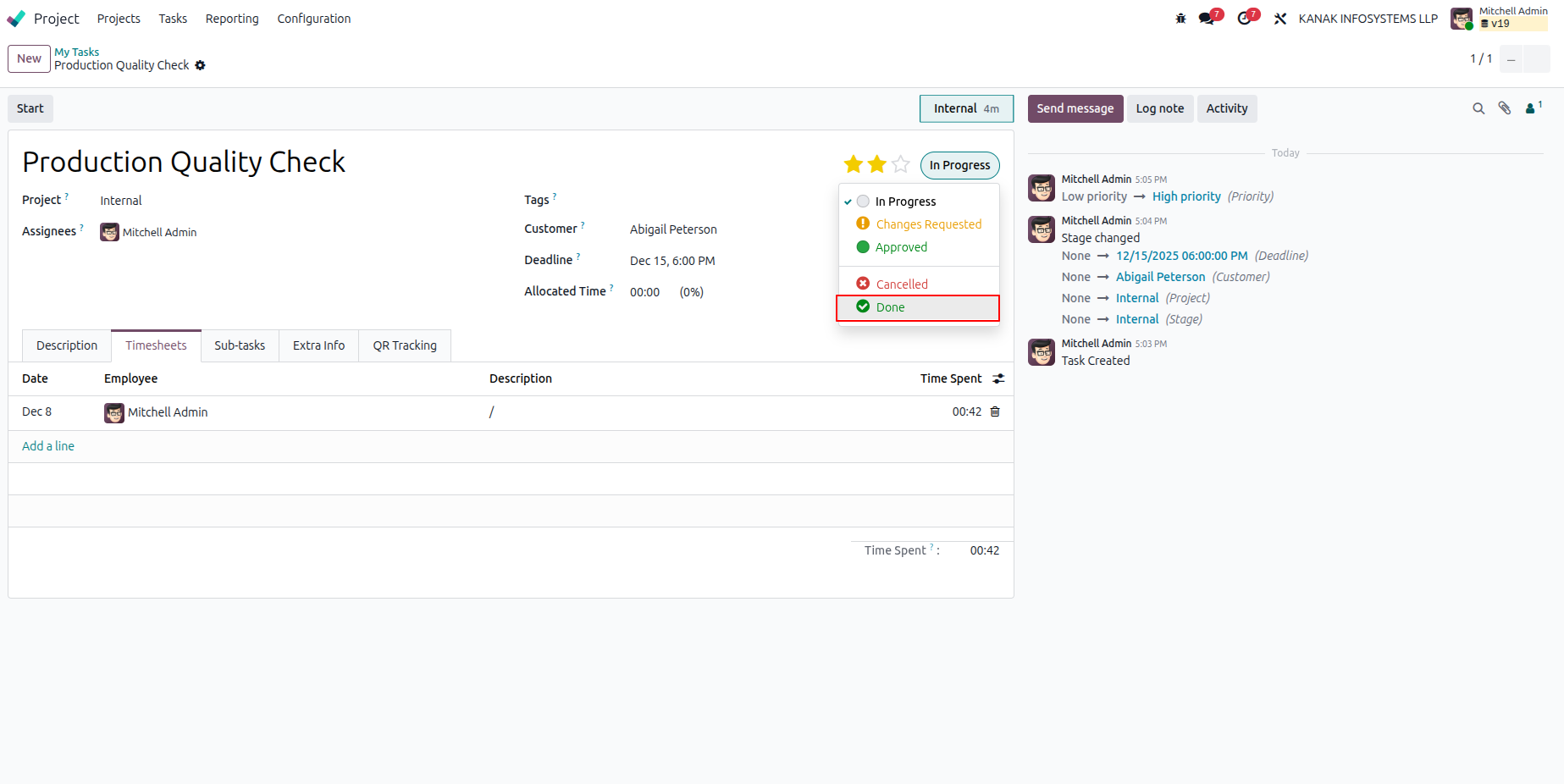Click Mitchell Admin avatar in timesheet row
Image resolution: width=1564 pixels, height=784 pixels.
coord(114,412)
